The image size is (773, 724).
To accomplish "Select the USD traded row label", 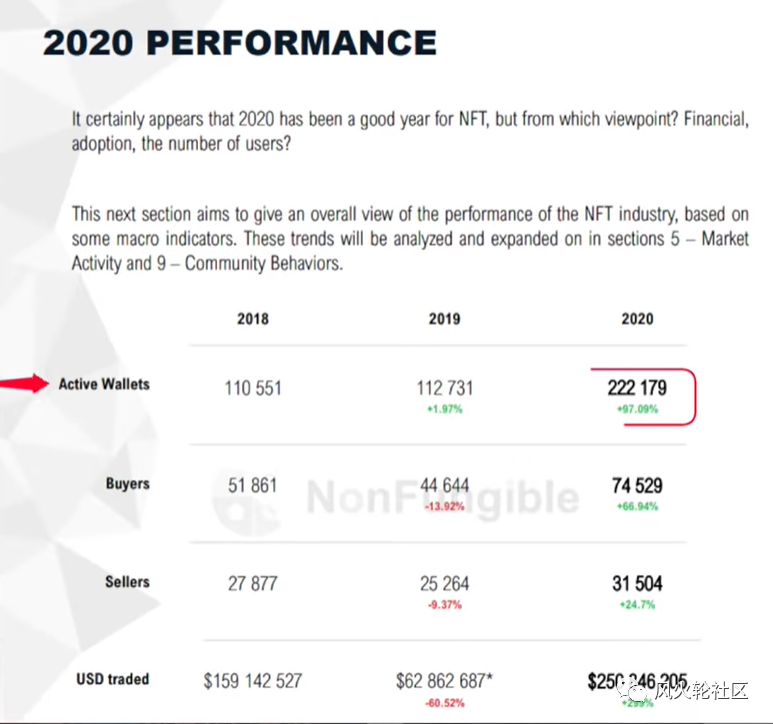I will (x=113, y=679).
